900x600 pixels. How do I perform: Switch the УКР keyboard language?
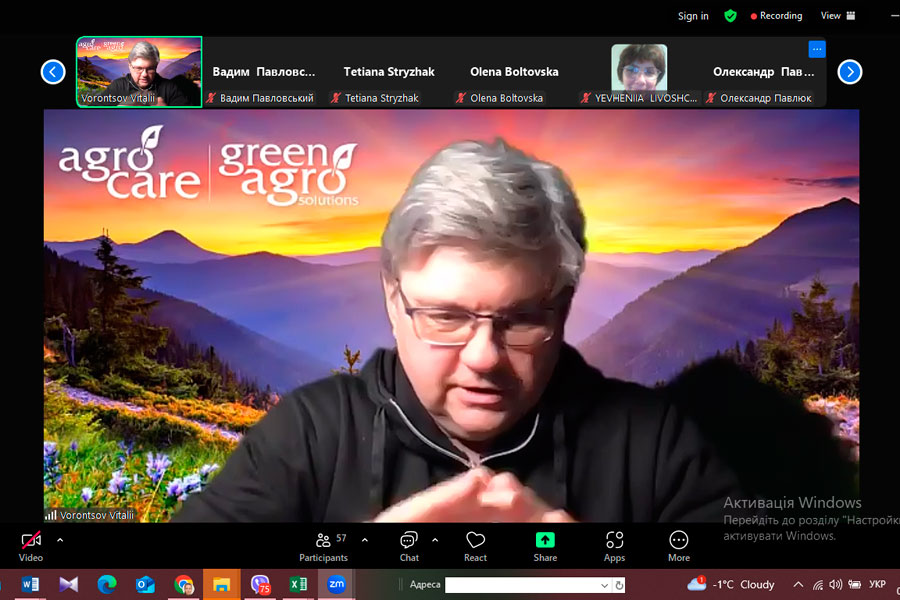pos(877,584)
